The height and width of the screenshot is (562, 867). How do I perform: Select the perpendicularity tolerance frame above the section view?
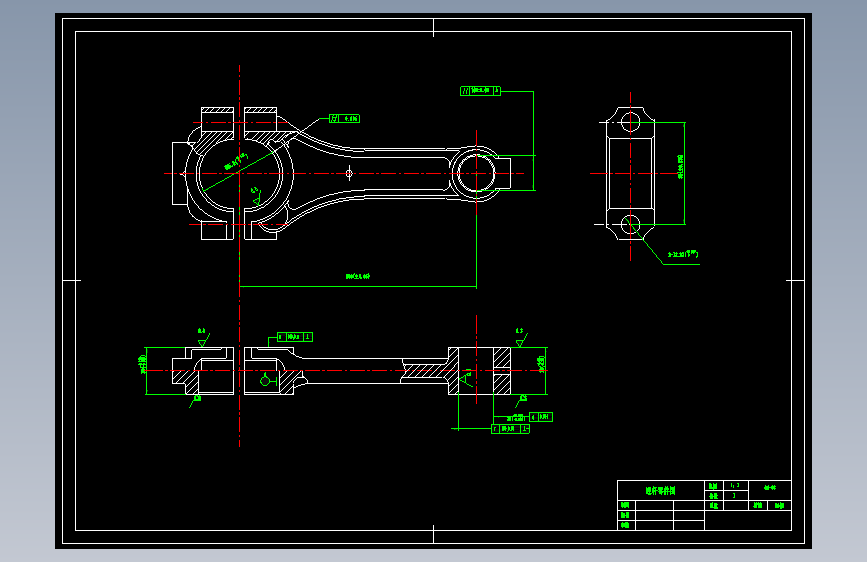point(295,337)
